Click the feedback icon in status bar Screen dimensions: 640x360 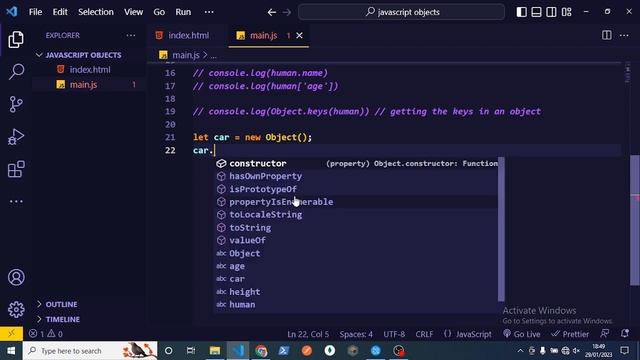point(605,333)
